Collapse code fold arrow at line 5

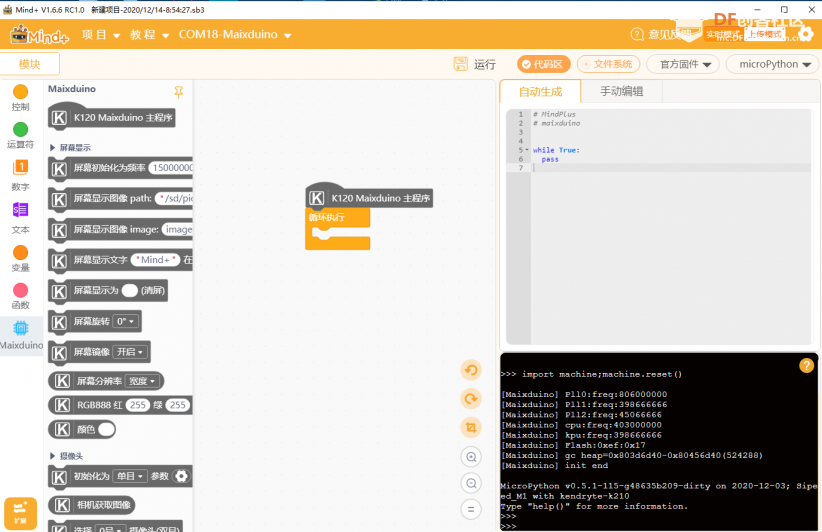pos(527,150)
